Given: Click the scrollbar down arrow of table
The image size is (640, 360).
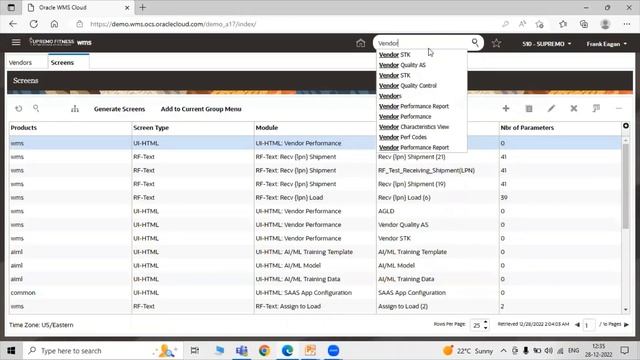Looking at the screenshot, I should click(626, 310).
